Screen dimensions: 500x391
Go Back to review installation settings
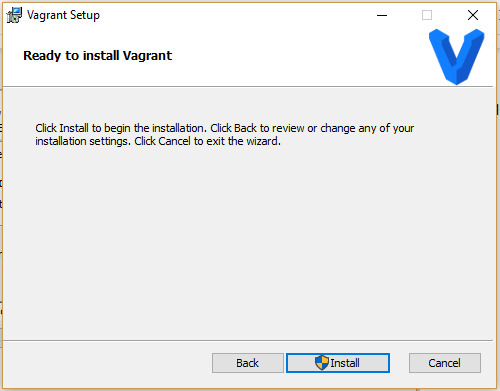pos(248,363)
